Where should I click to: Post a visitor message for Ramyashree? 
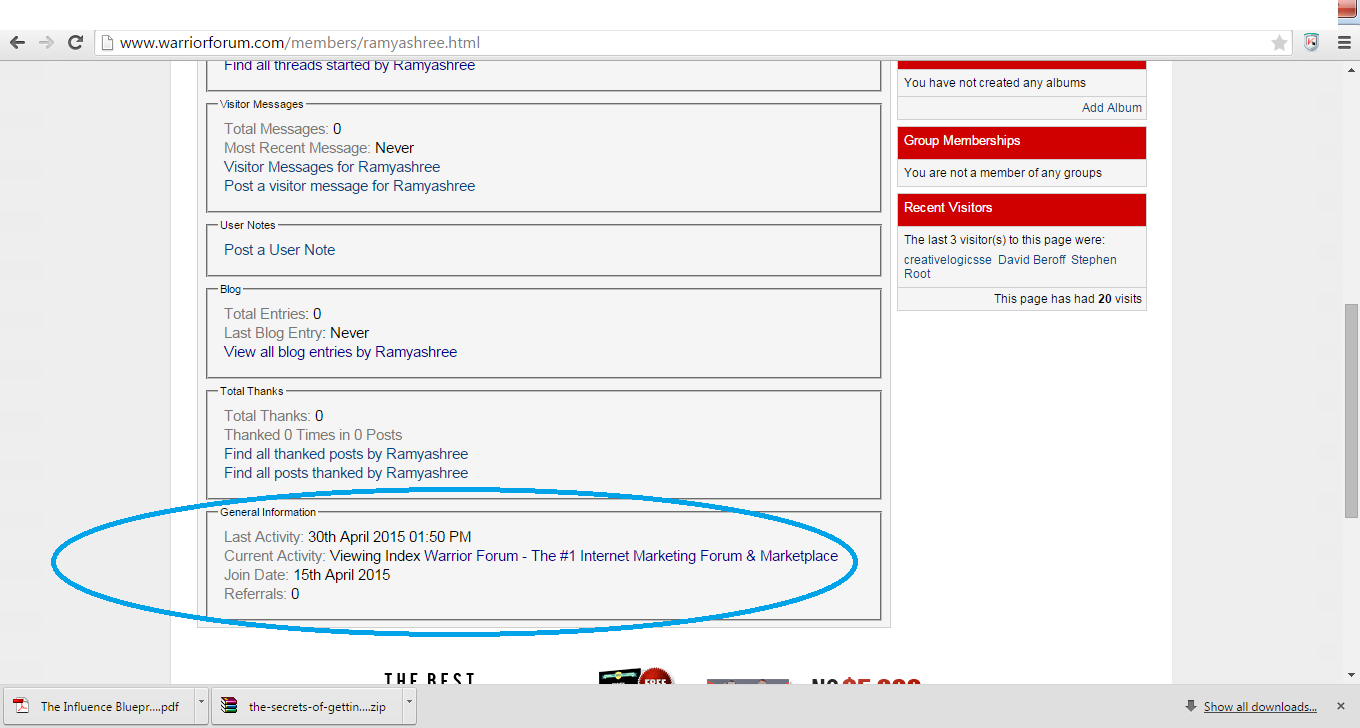click(x=349, y=186)
